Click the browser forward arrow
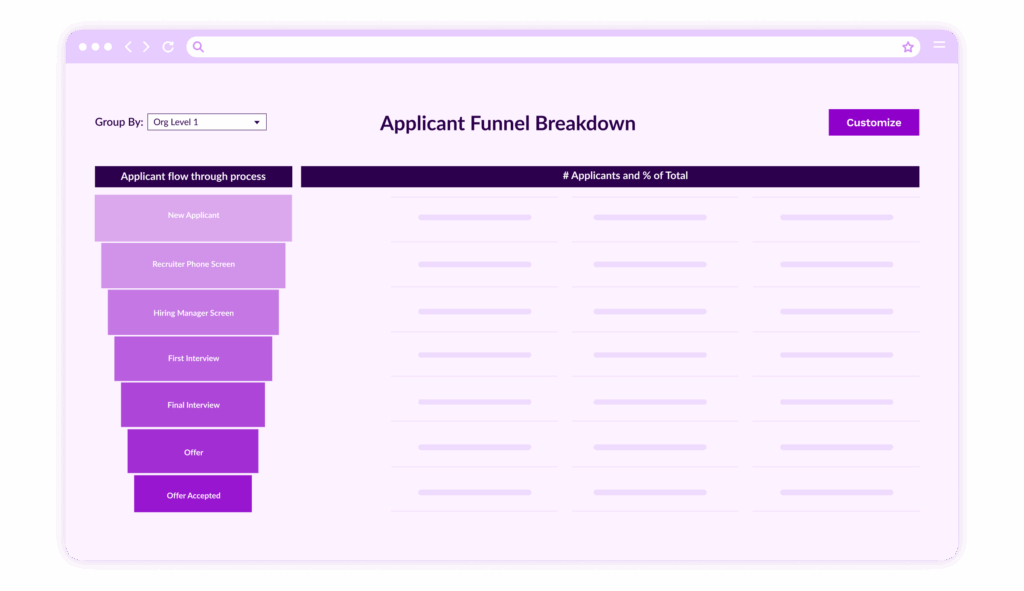The image size is (1024, 591). coord(146,47)
